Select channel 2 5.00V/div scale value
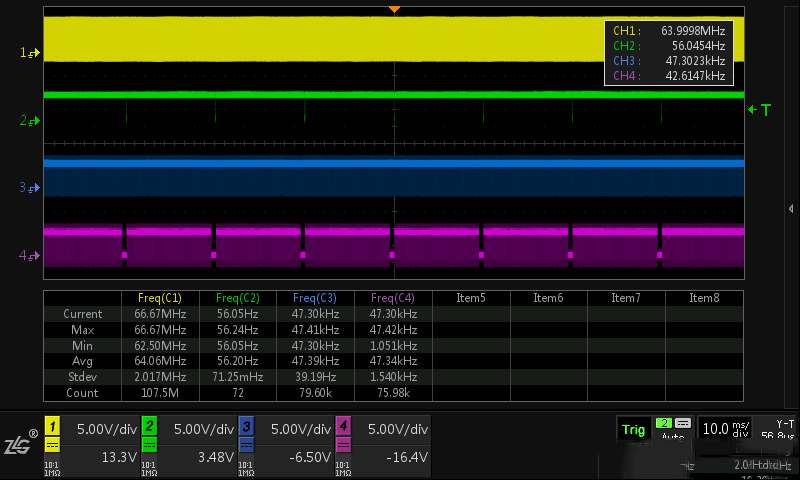The height and width of the screenshot is (480, 800). (204, 430)
